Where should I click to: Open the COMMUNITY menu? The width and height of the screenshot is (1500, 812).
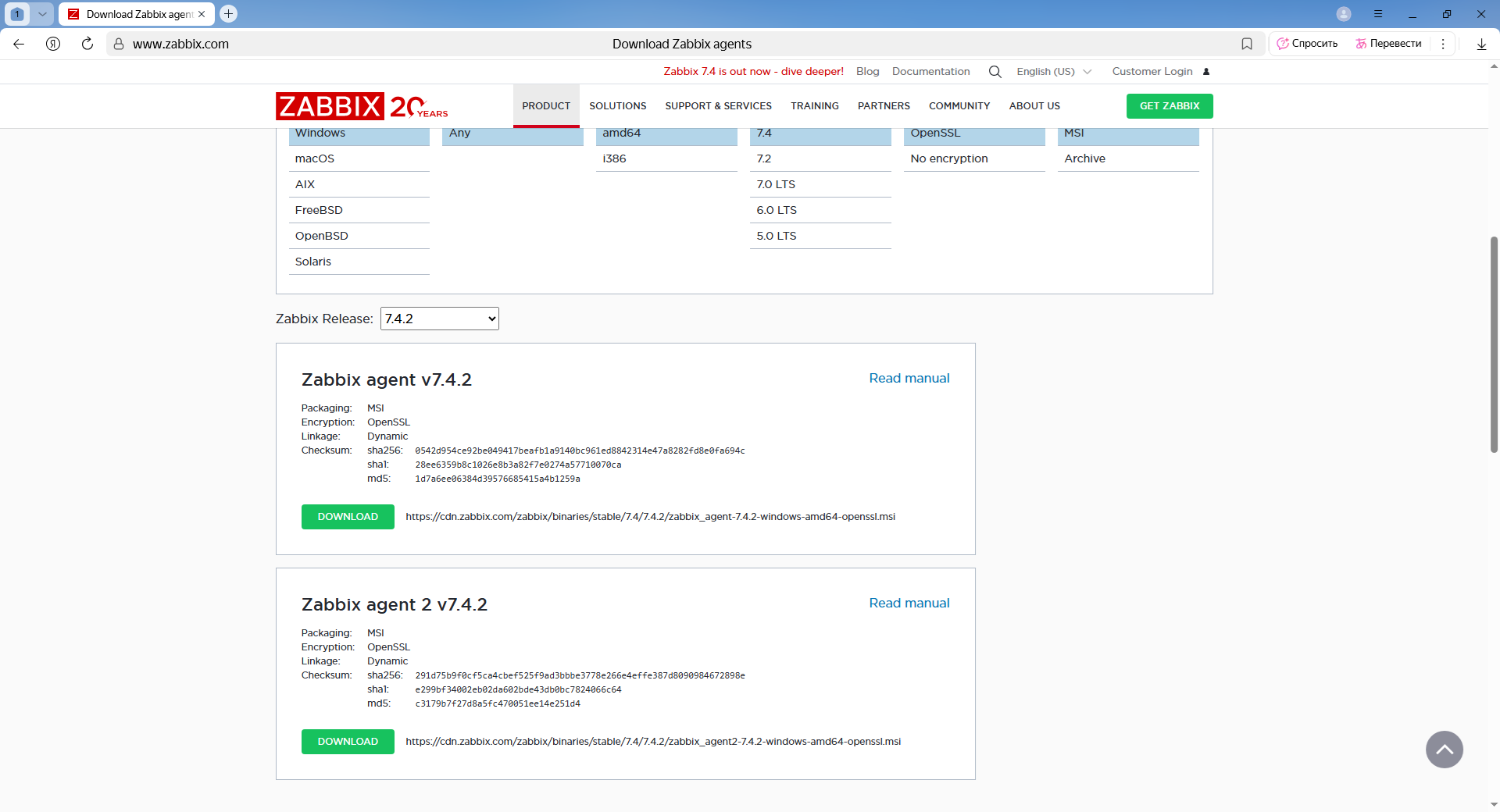959,106
